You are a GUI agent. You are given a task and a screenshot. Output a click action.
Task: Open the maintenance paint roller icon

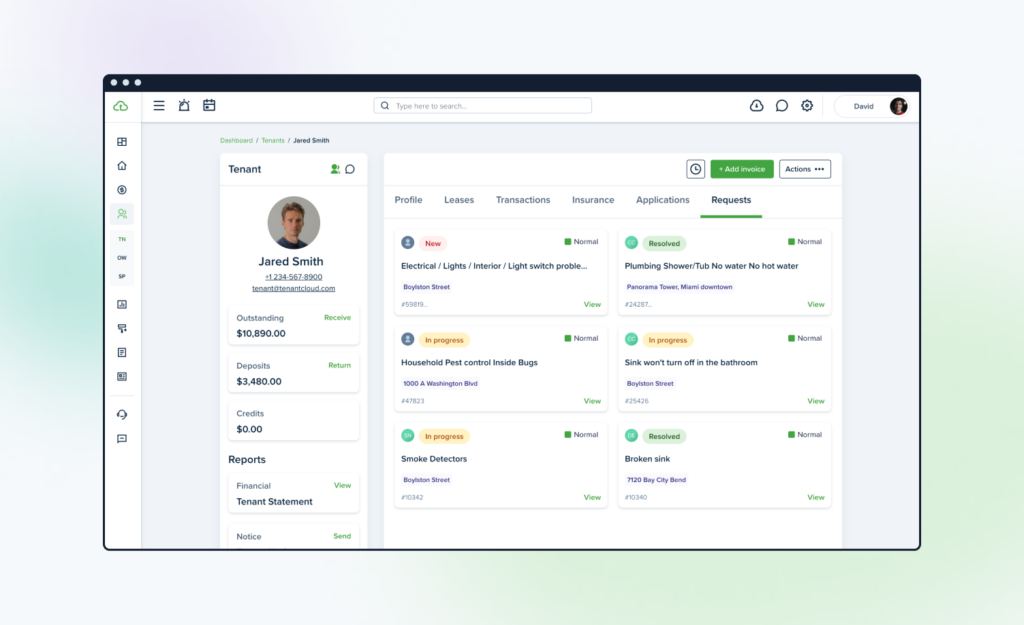122,329
